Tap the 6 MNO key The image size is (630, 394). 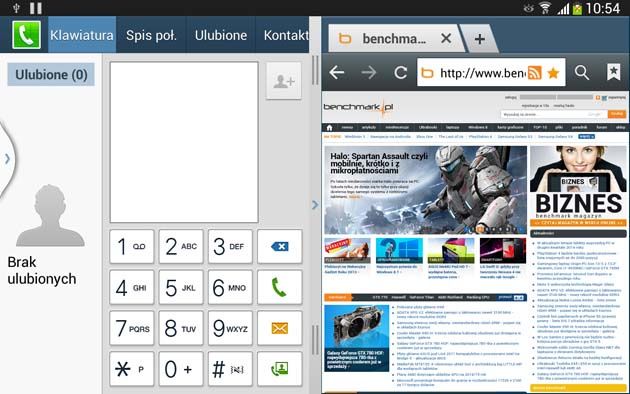(x=230, y=287)
